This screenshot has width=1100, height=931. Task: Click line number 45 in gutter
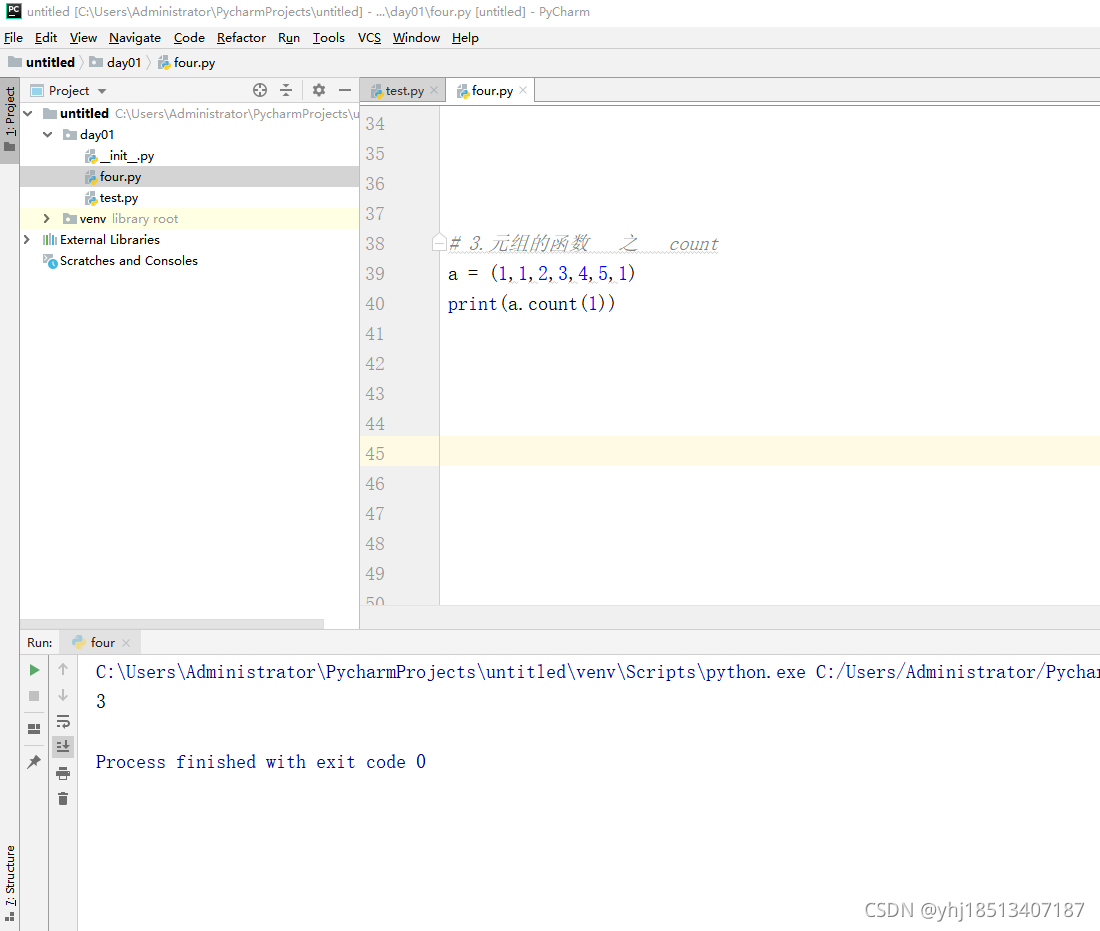click(x=375, y=454)
